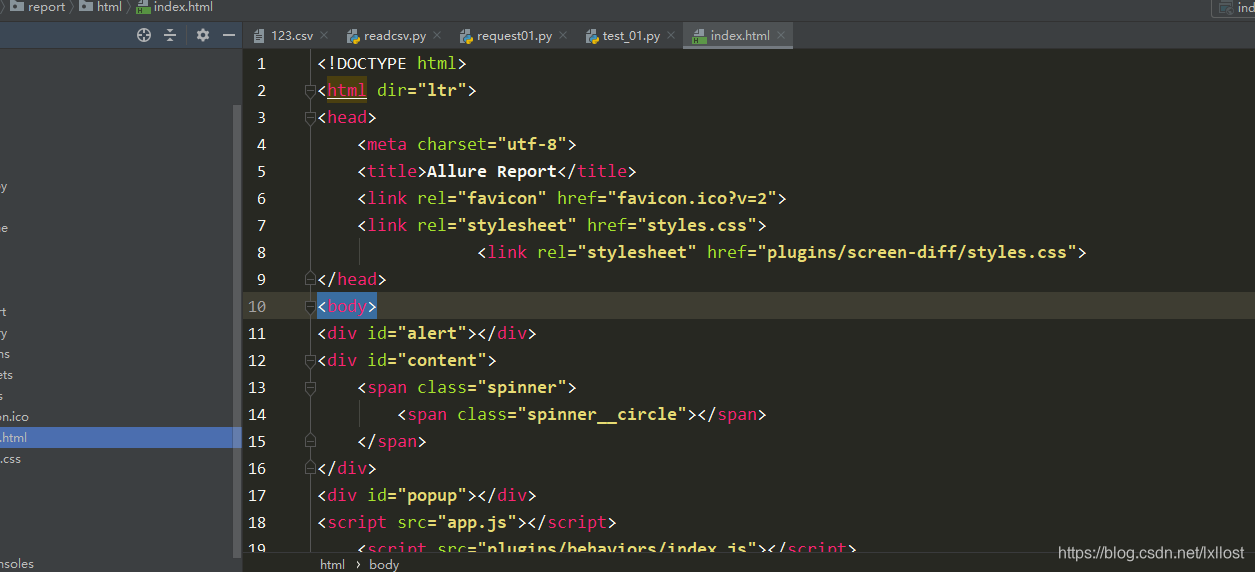
Task: Click line number 10 in the gutter
Action: pyautogui.click(x=256, y=306)
